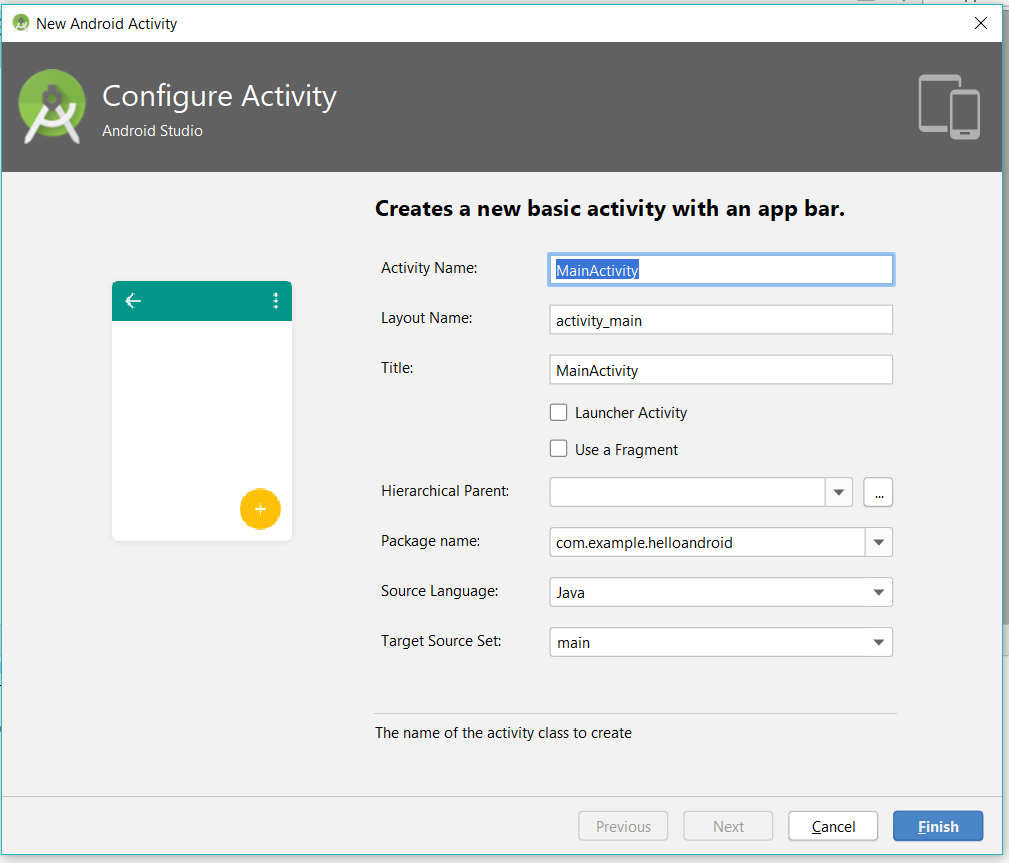Click the Title input field
Viewport: 1009px width, 863px height.
(721, 370)
